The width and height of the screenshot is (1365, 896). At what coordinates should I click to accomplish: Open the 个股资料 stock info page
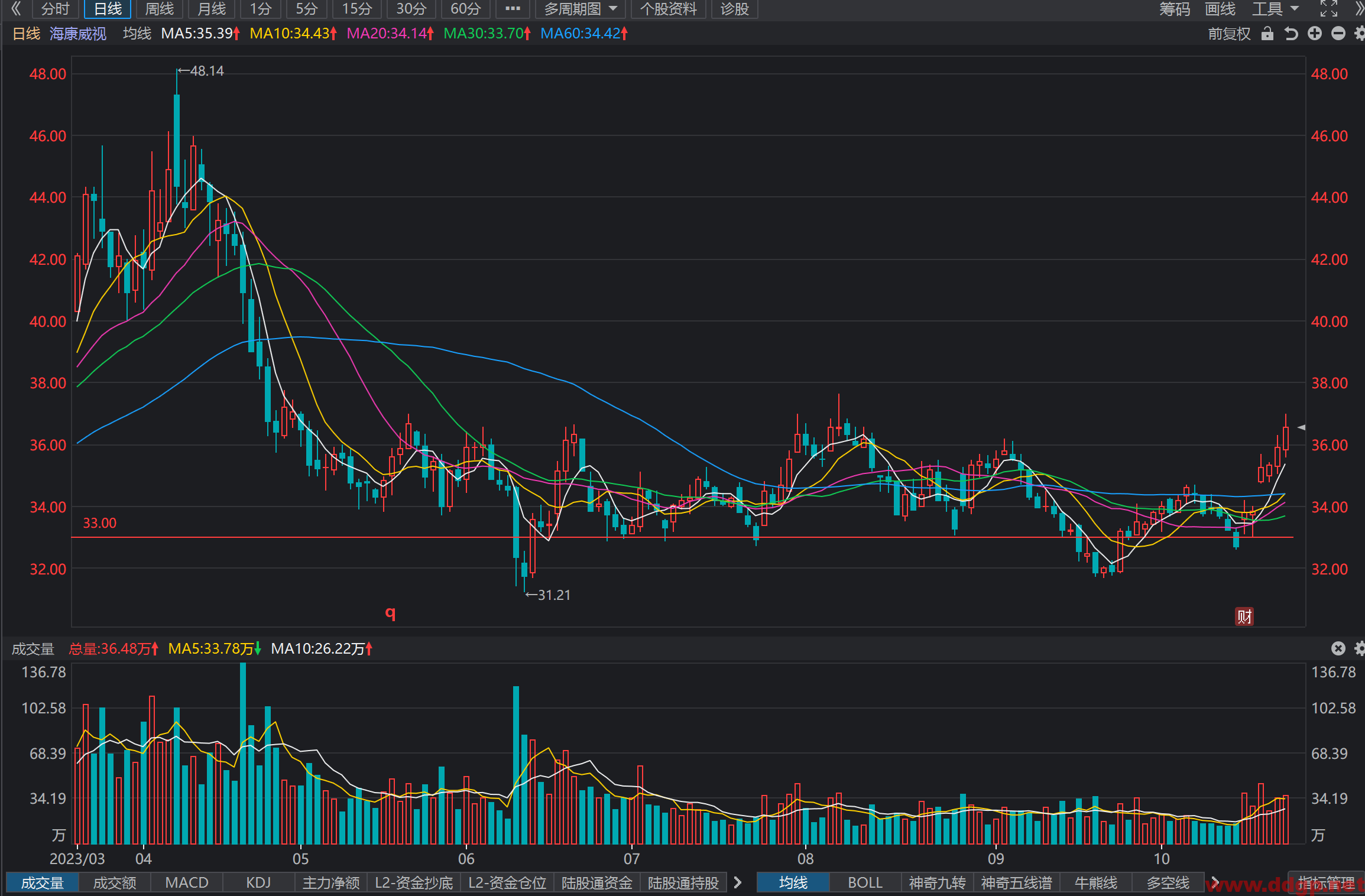(x=669, y=9)
